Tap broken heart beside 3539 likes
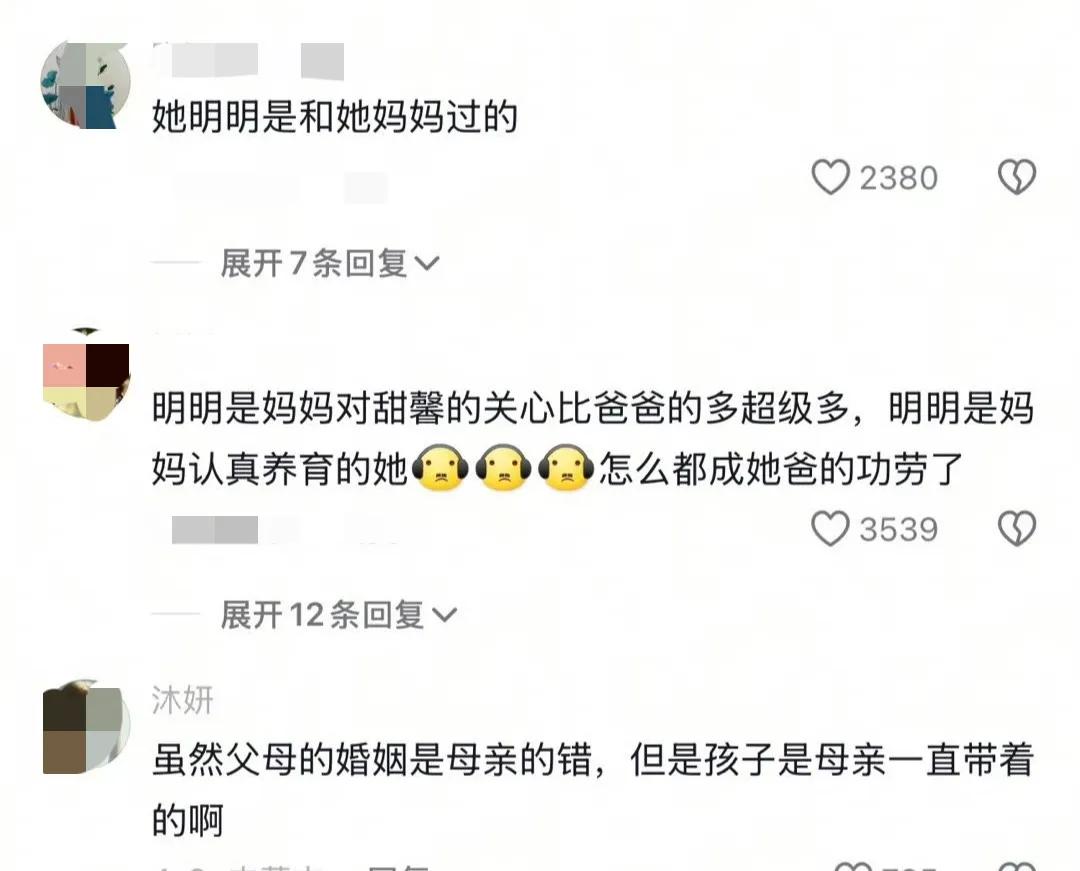Viewport: 1080px width, 871px height. pos(1017,529)
